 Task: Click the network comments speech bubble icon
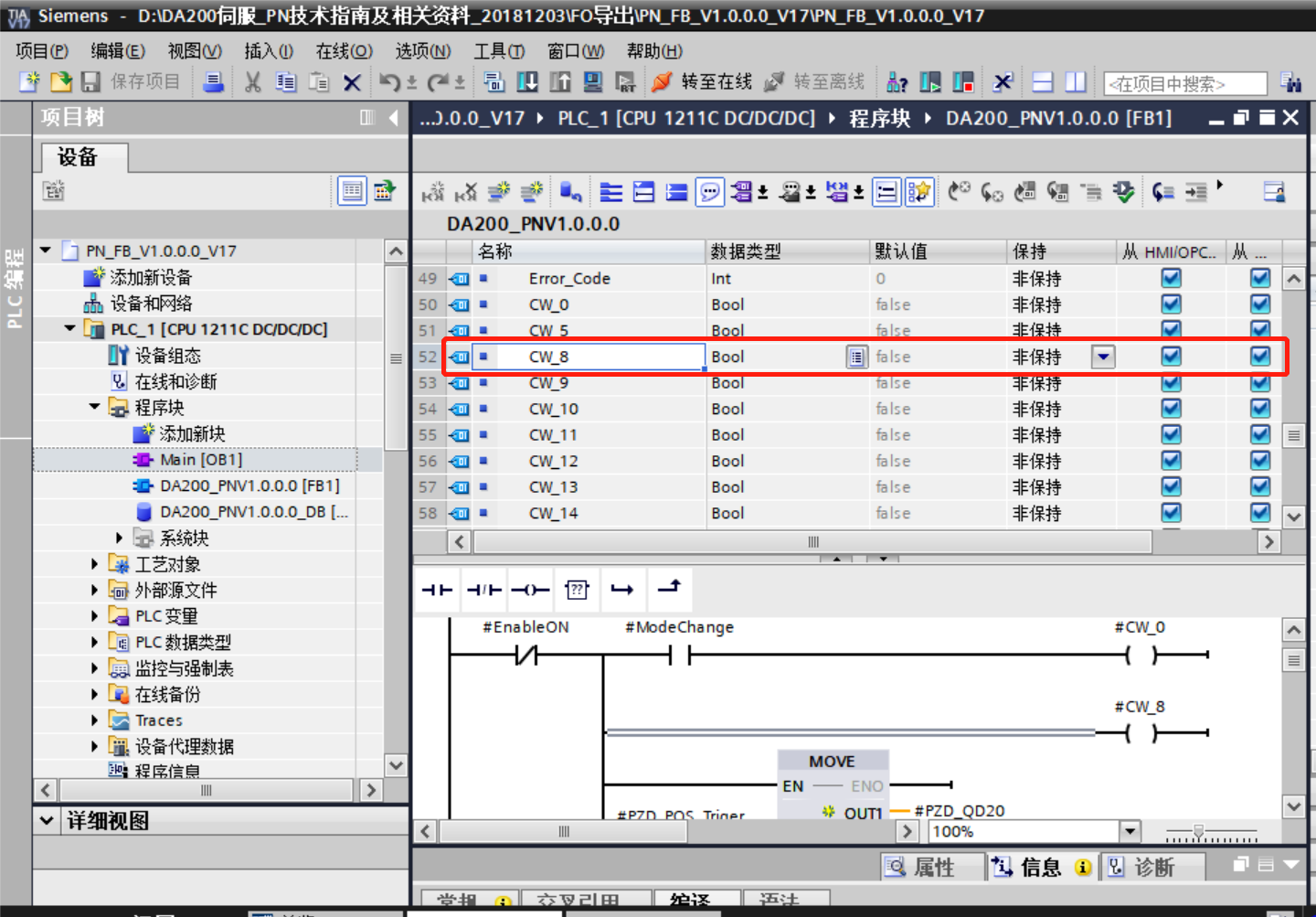click(709, 192)
